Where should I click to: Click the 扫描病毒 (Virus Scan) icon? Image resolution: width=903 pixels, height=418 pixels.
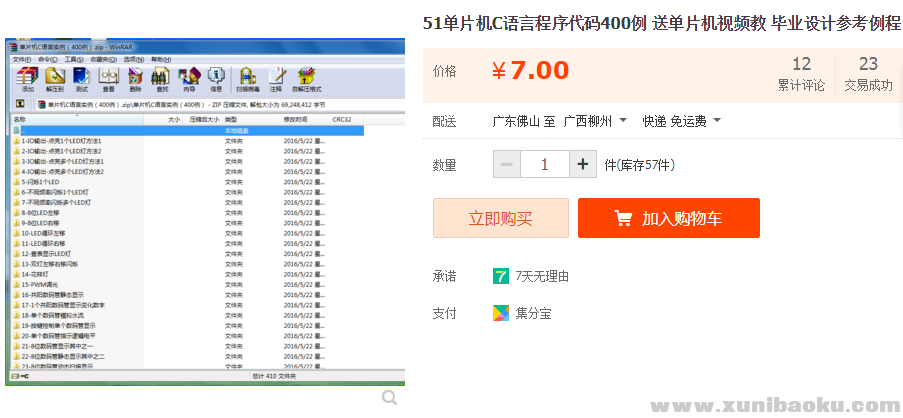coord(247,78)
